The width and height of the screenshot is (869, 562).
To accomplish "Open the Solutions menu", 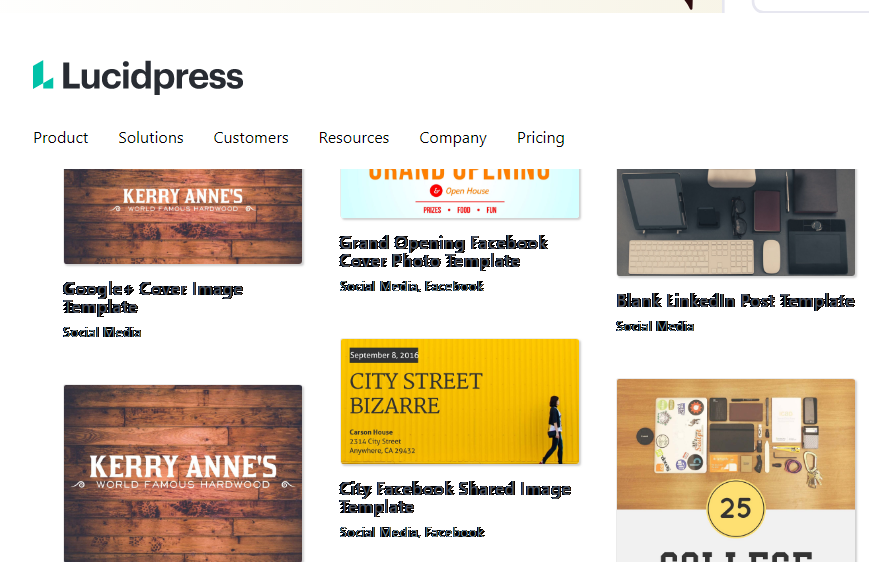I will [x=151, y=138].
